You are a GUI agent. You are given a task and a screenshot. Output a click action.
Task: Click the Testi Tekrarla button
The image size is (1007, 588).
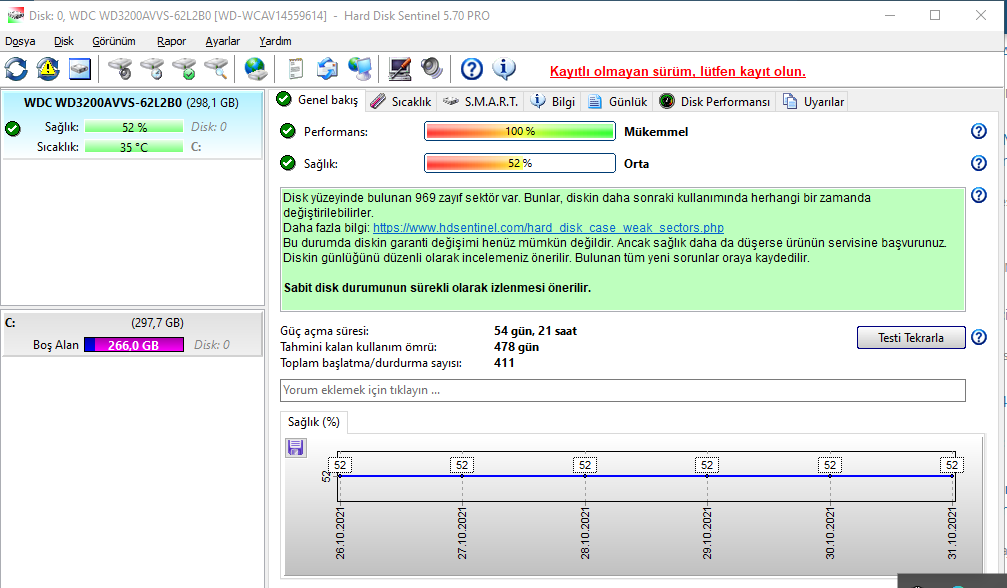pos(911,338)
